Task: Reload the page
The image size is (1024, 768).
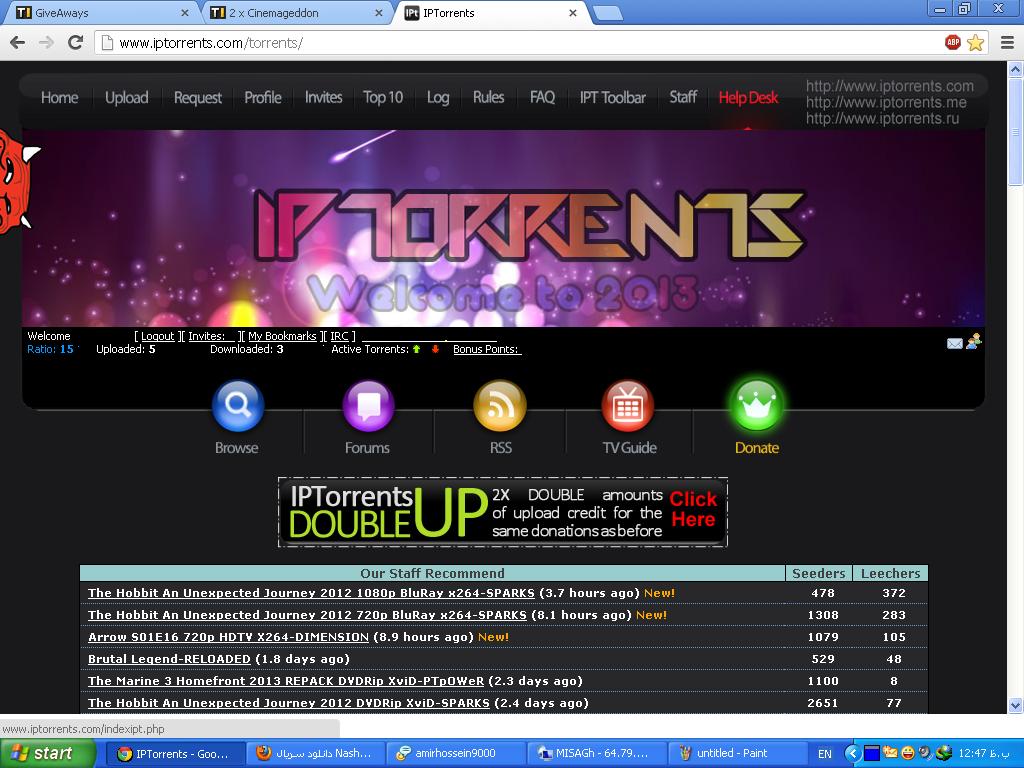Action: point(76,42)
